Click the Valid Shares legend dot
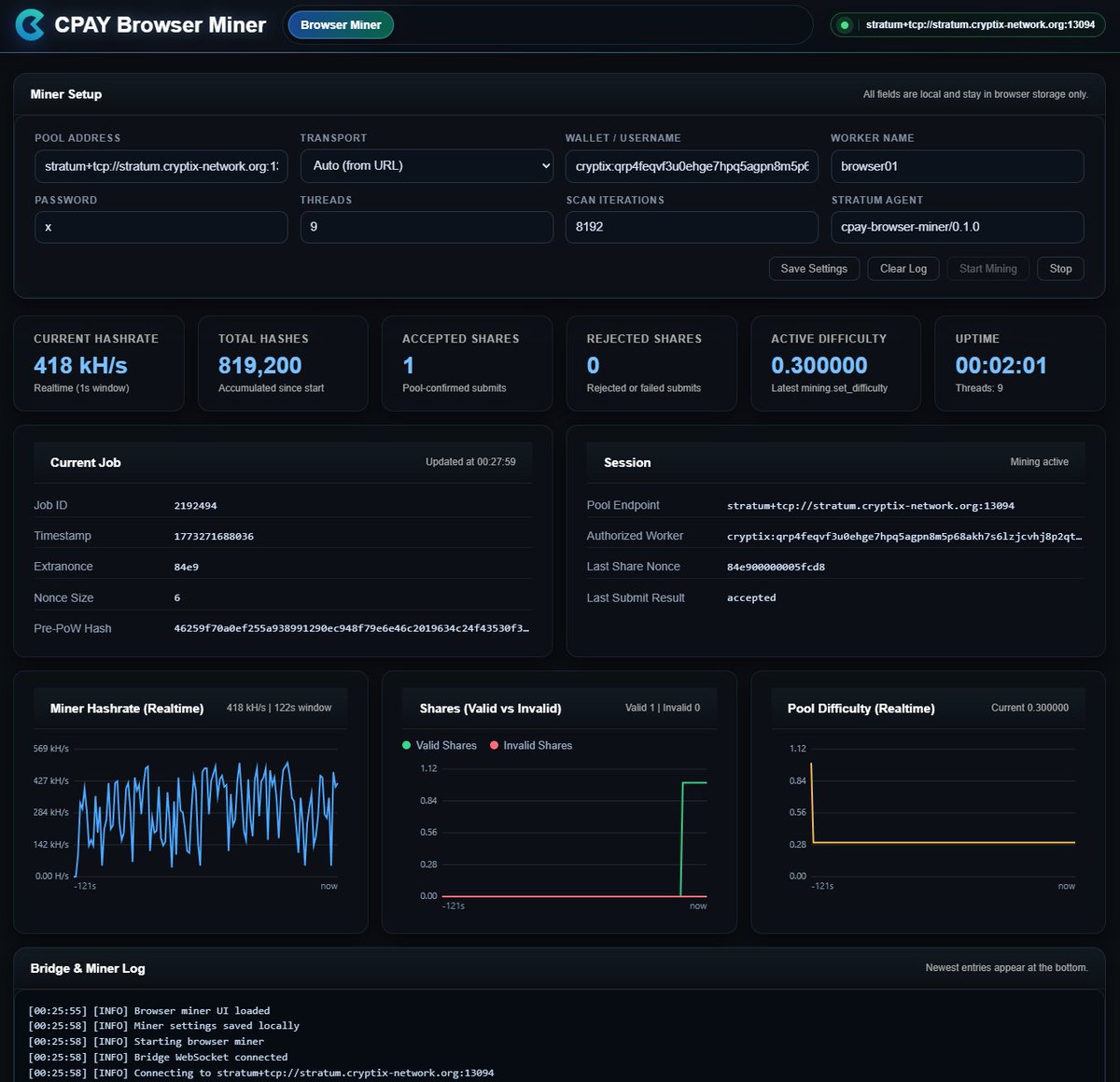This screenshot has width=1120, height=1082. click(406, 745)
